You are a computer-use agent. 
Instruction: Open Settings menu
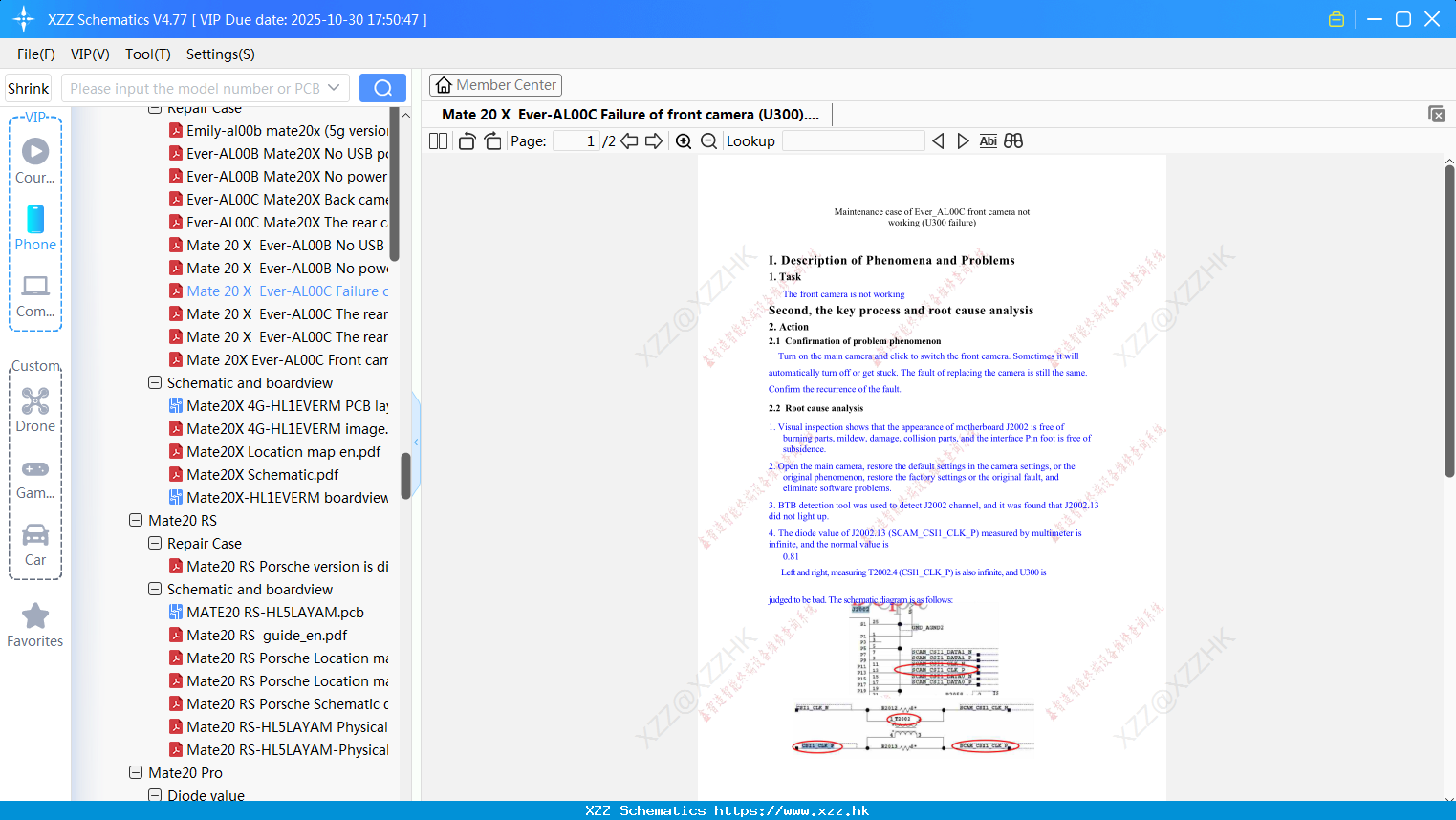tap(221, 54)
